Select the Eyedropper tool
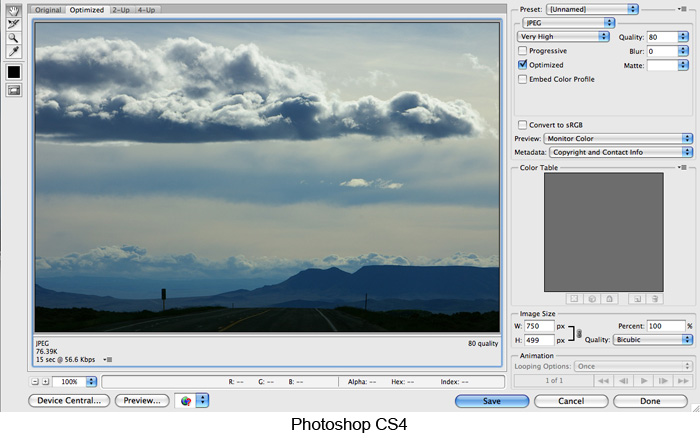700x440 pixels. [x=14, y=51]
